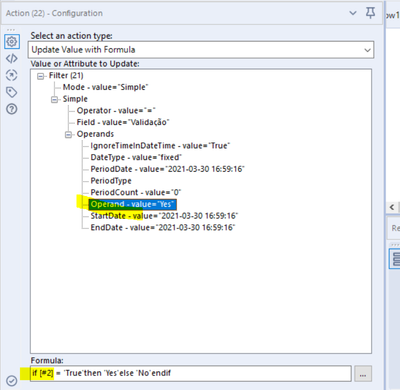Screen dimensions: 400x390
Task: Click the Simple node label
Action: [75, 99]
